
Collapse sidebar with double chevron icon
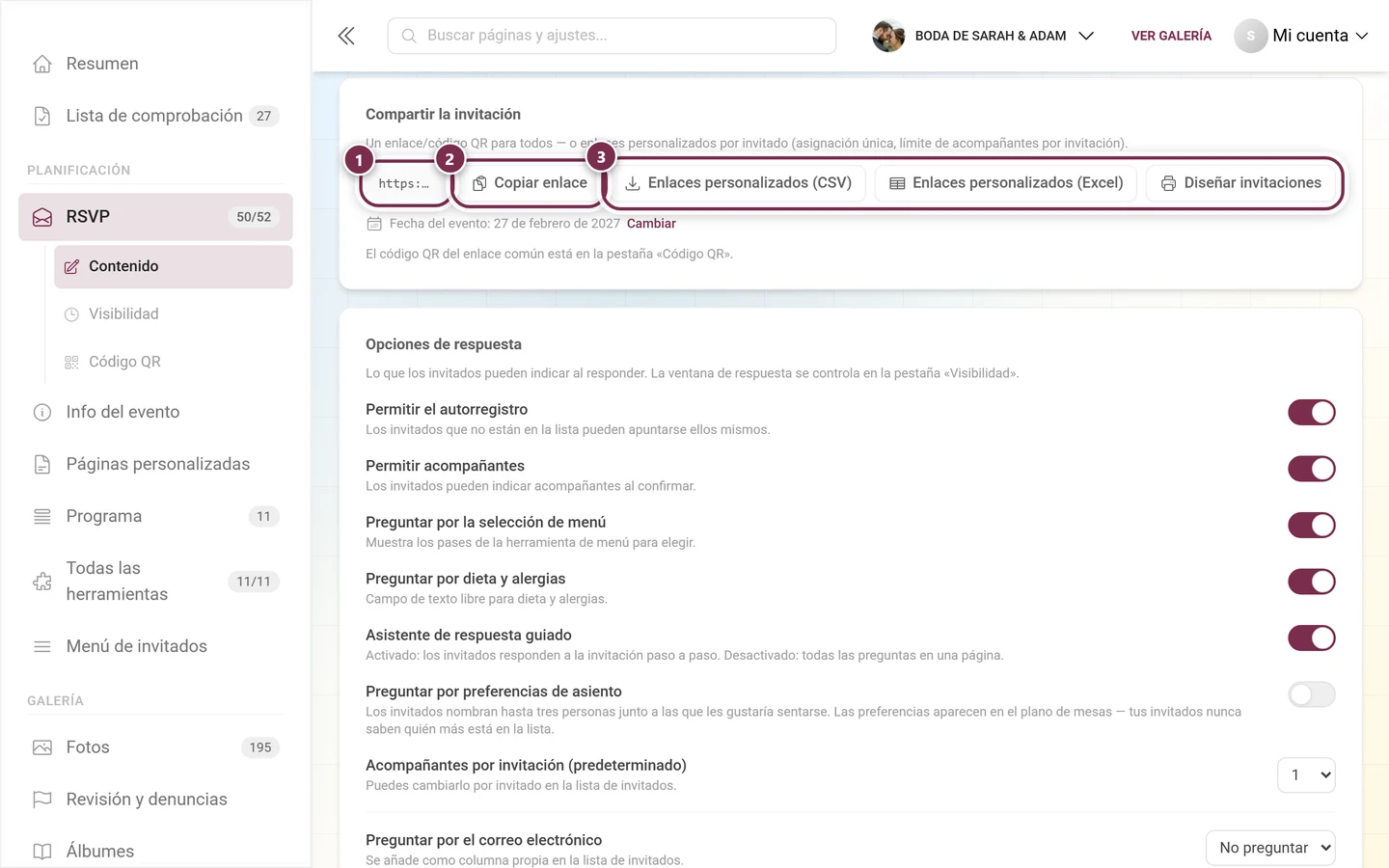[x=346, y=36]
